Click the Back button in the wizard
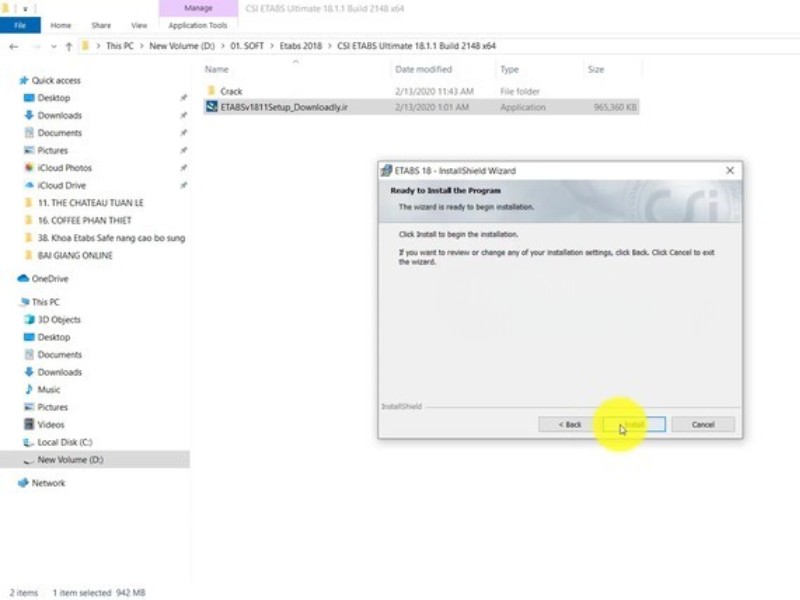This screenshot has height=600, width=800. (568, 424)
